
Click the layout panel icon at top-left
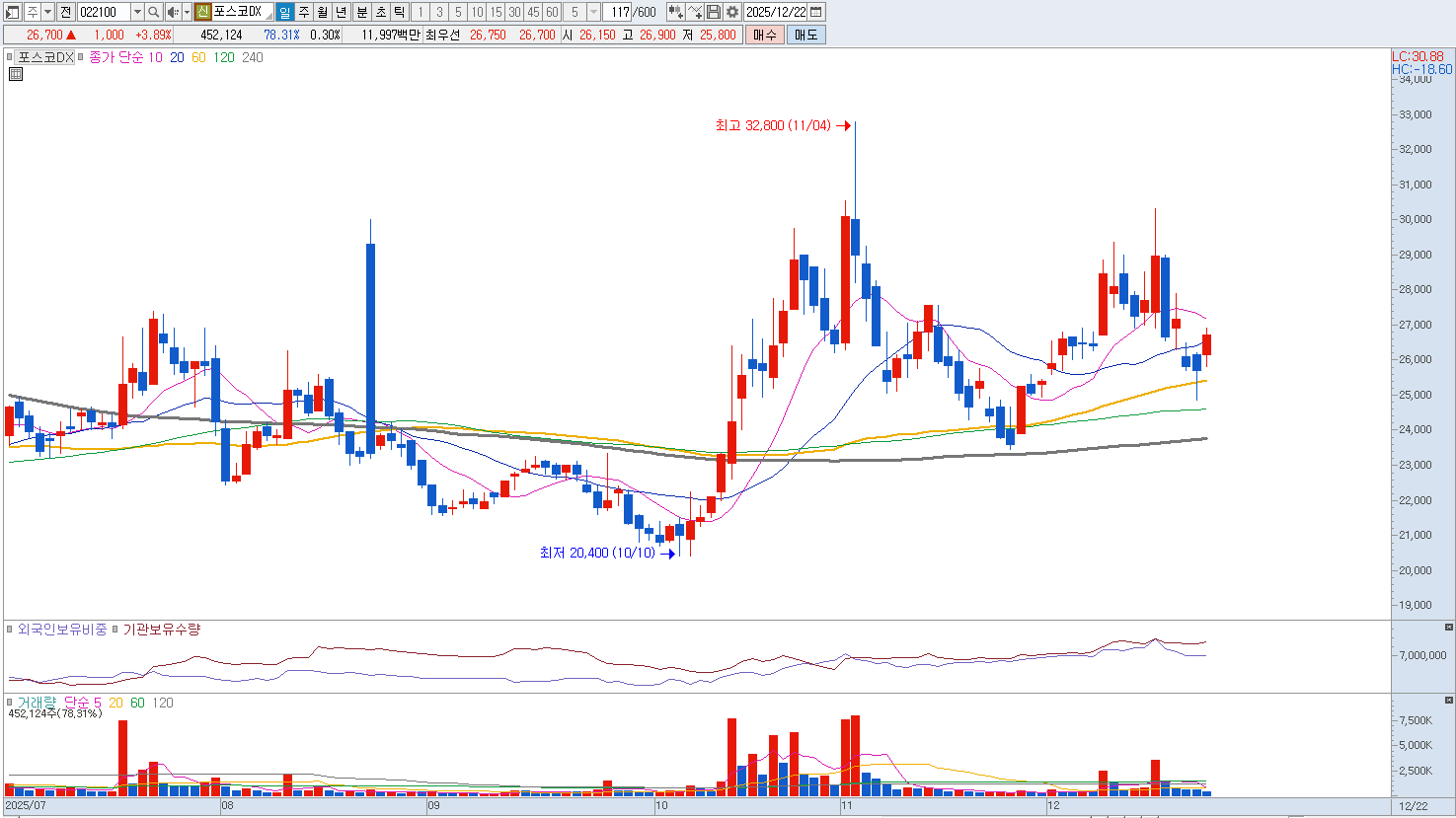(13, 12)
